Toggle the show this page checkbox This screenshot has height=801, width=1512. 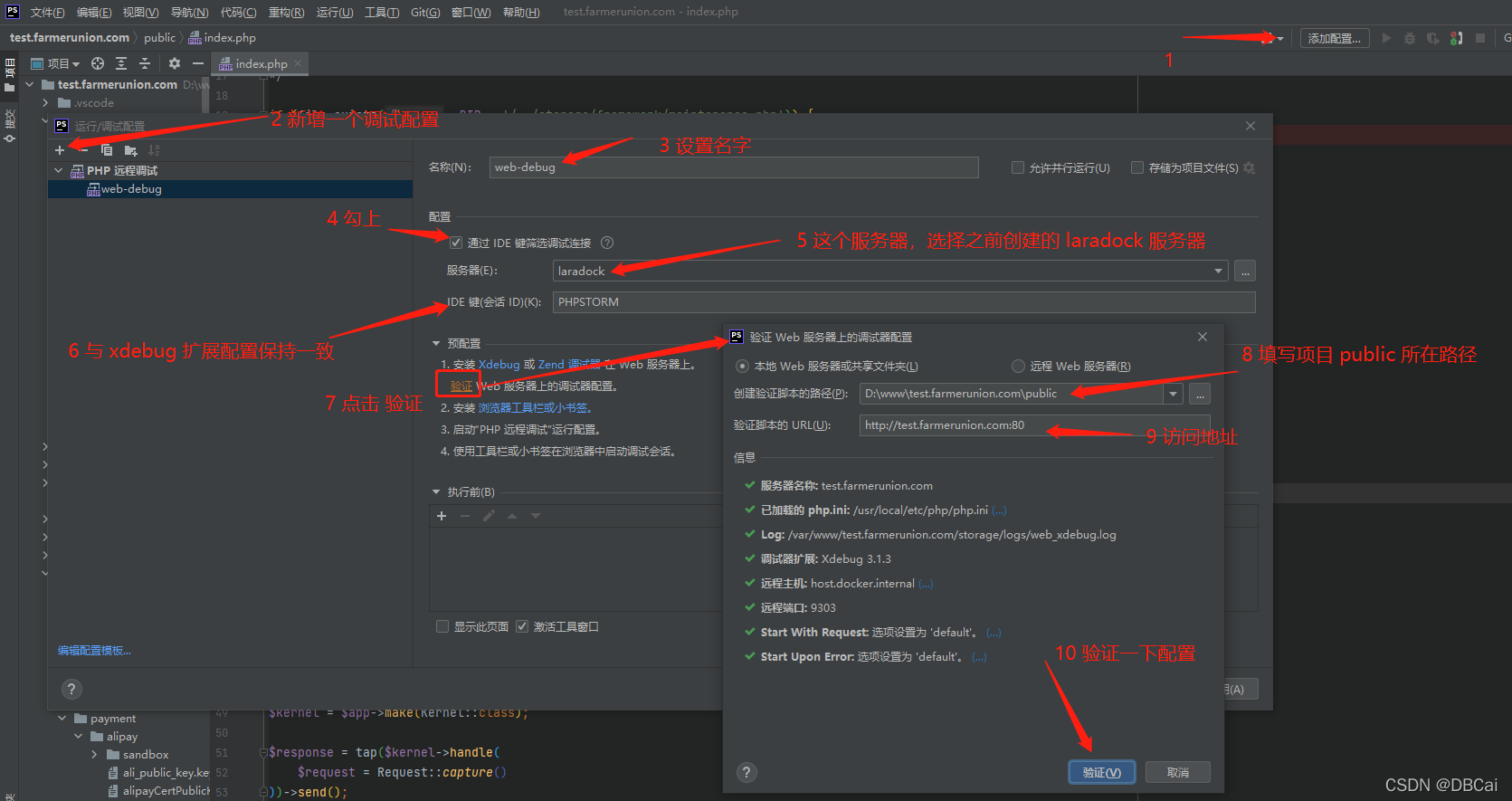[x=442, y=626]
